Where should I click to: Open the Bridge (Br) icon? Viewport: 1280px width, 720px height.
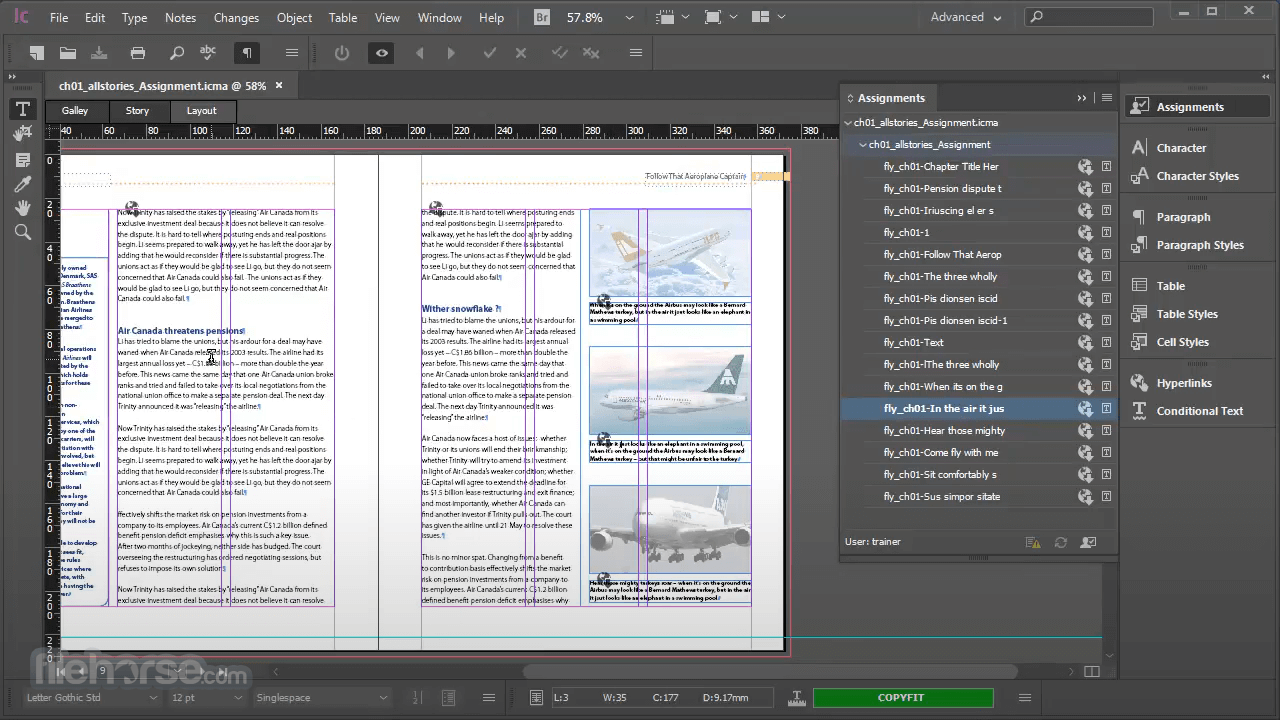pyautogui.click(x=542, y=17)
